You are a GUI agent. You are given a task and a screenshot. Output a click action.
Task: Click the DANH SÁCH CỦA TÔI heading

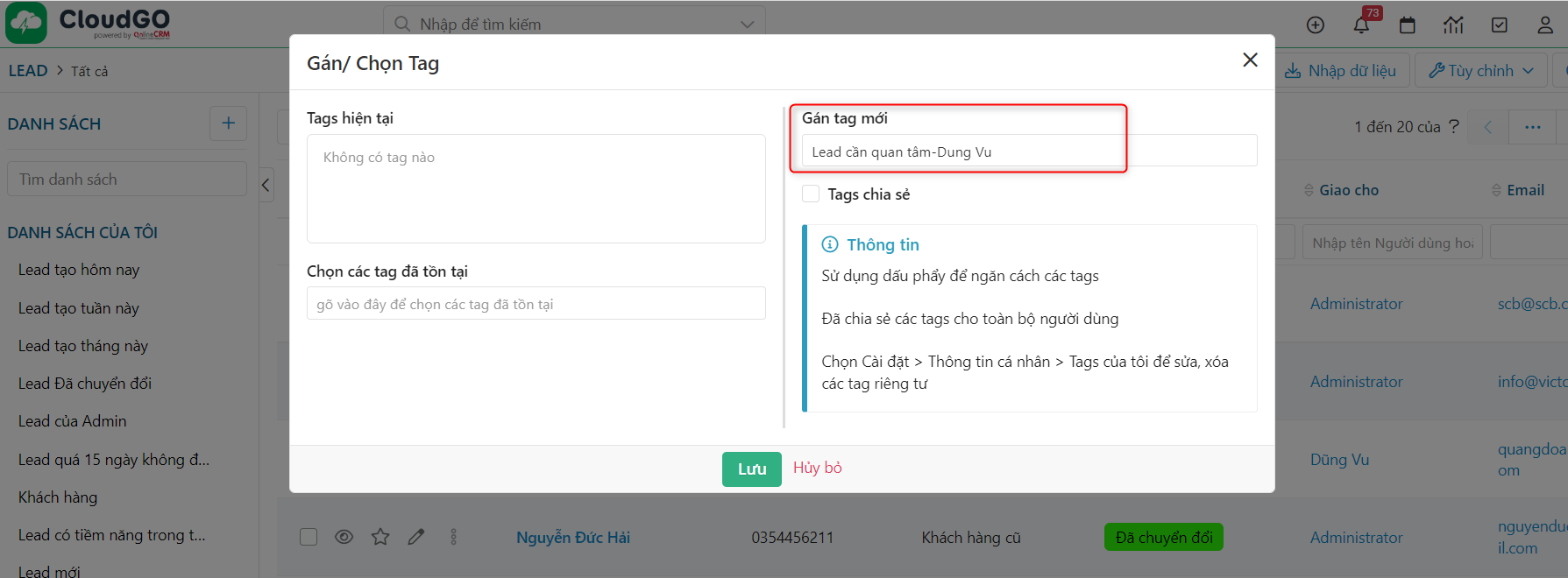point(82,232)
